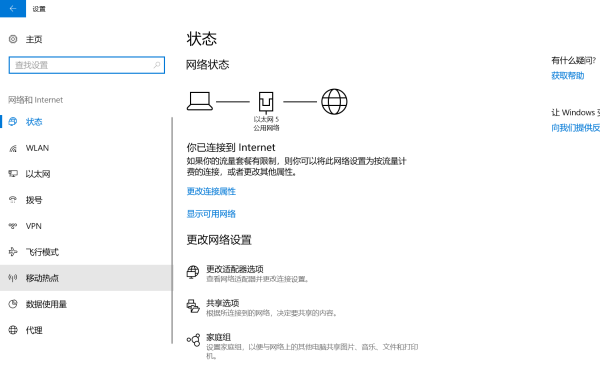Select the 状态 globe icon in sidebar
600x369 pixels.
(13, 122)
